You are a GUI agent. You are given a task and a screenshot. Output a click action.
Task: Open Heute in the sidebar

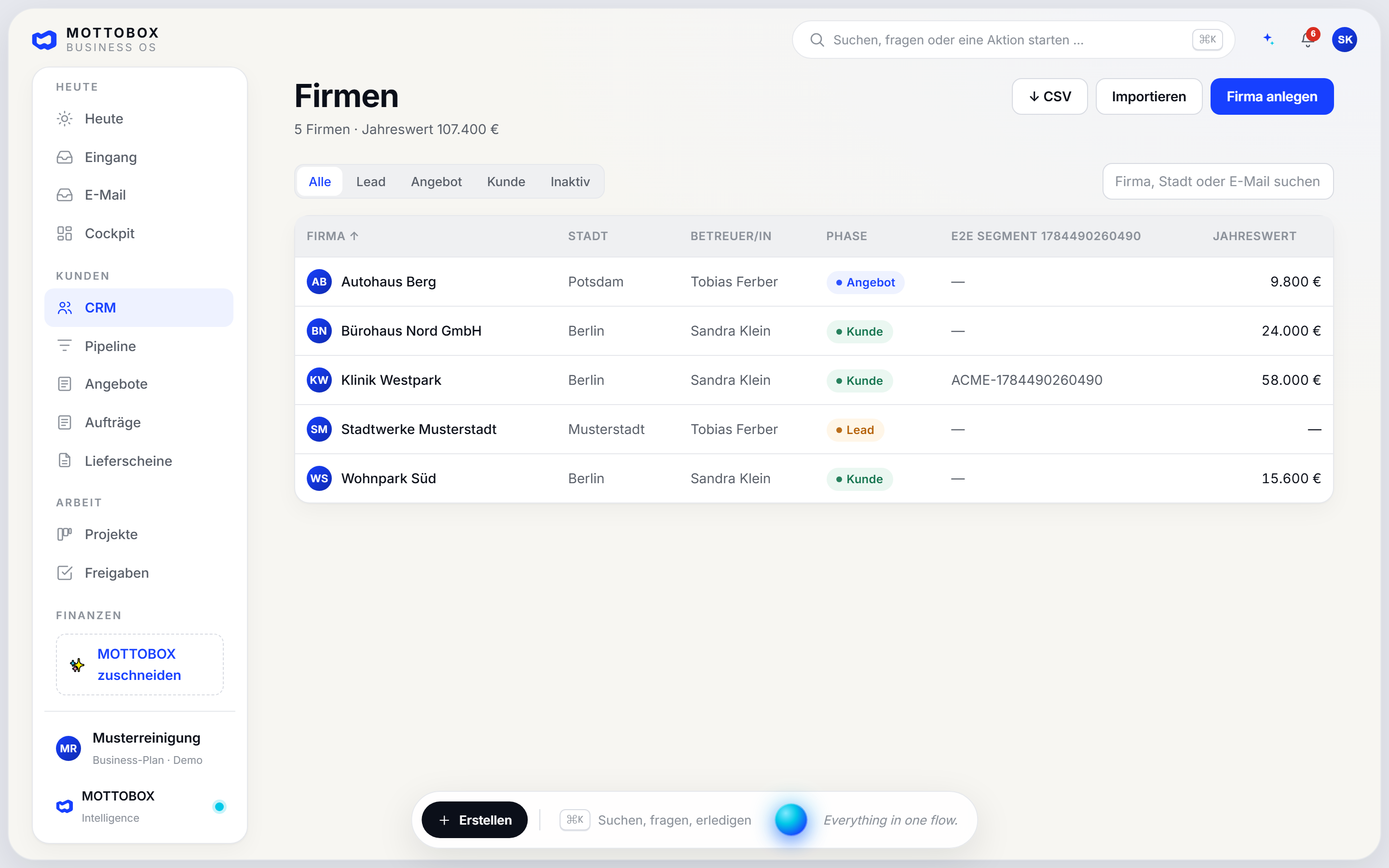click(139, 119)
